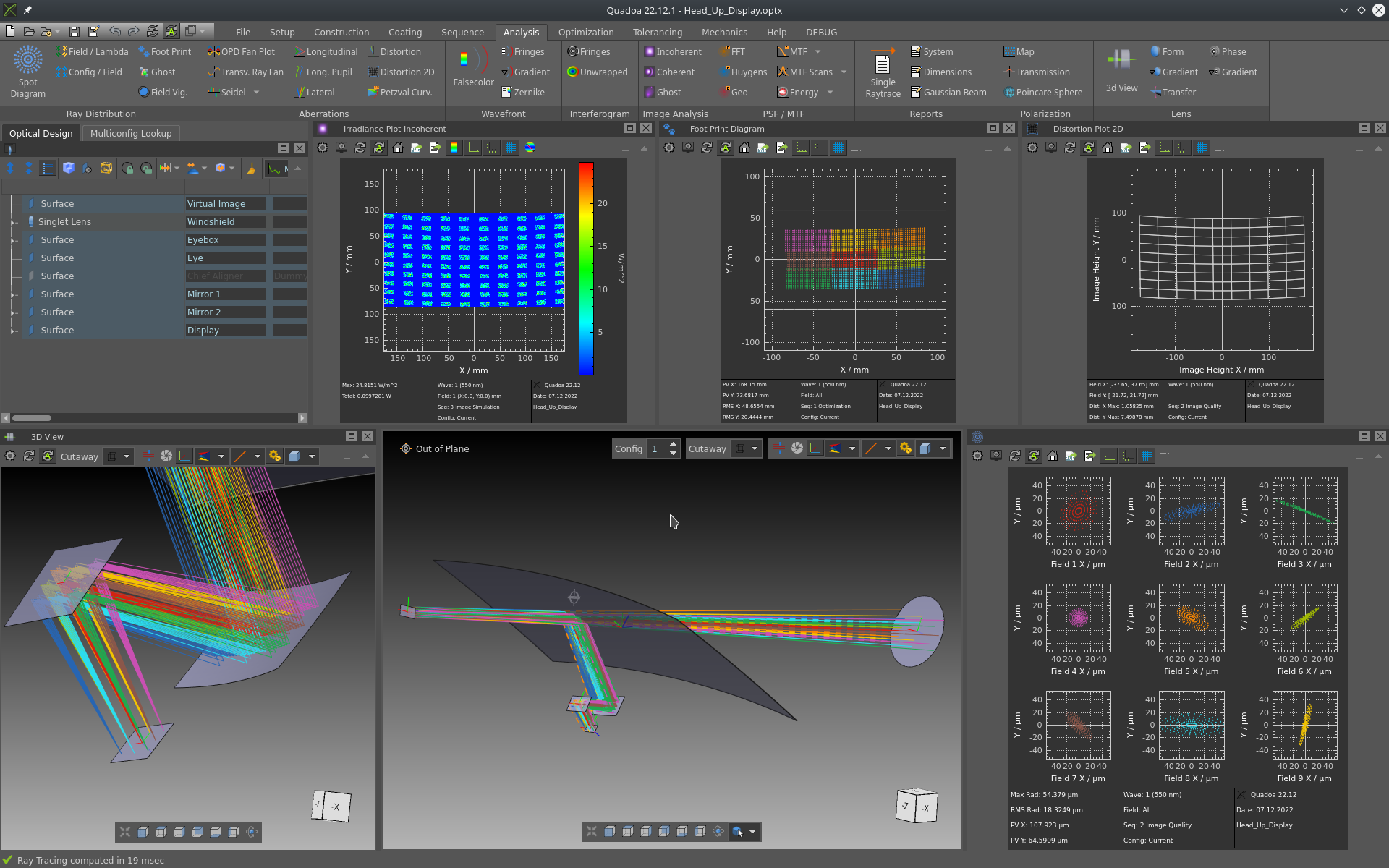The height and width of the screenshot is (868, 1389).
Task: Open the Falscolor wavefront plot
Action: pyautogui.click(x=473, y=67)
